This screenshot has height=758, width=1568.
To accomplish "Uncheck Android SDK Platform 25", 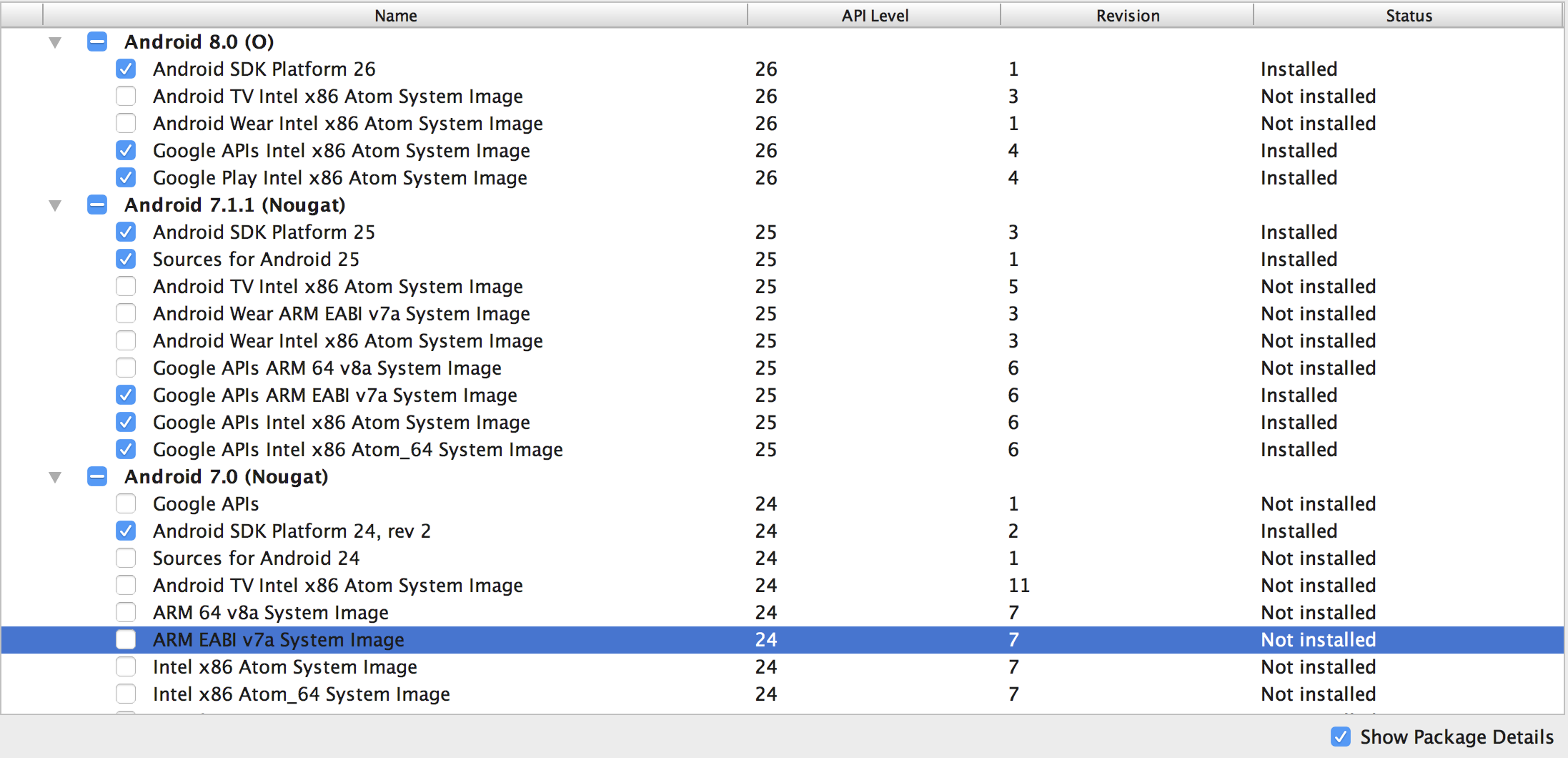I will [126, 232].
